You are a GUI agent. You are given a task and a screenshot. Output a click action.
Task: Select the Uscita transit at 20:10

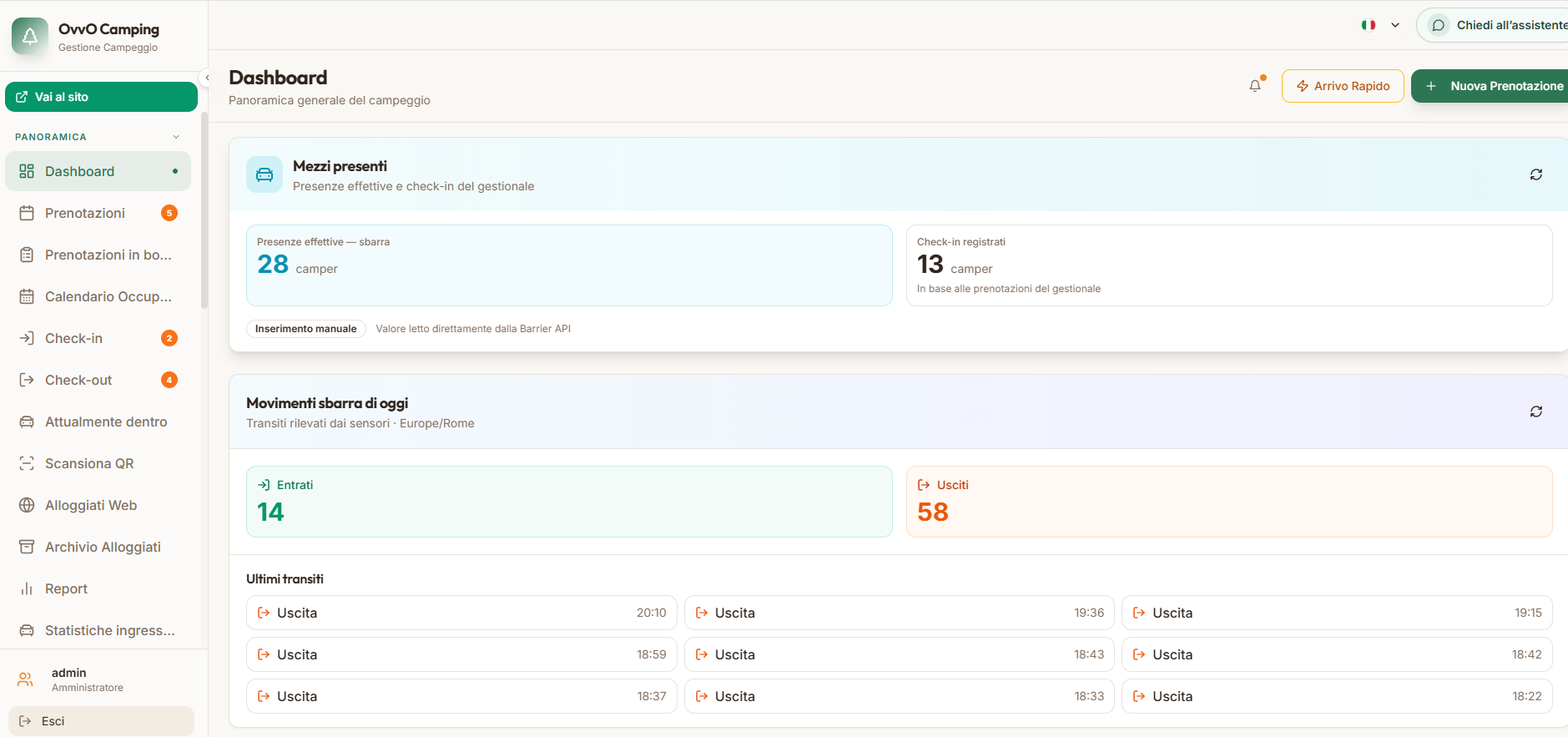click(461, 613)
